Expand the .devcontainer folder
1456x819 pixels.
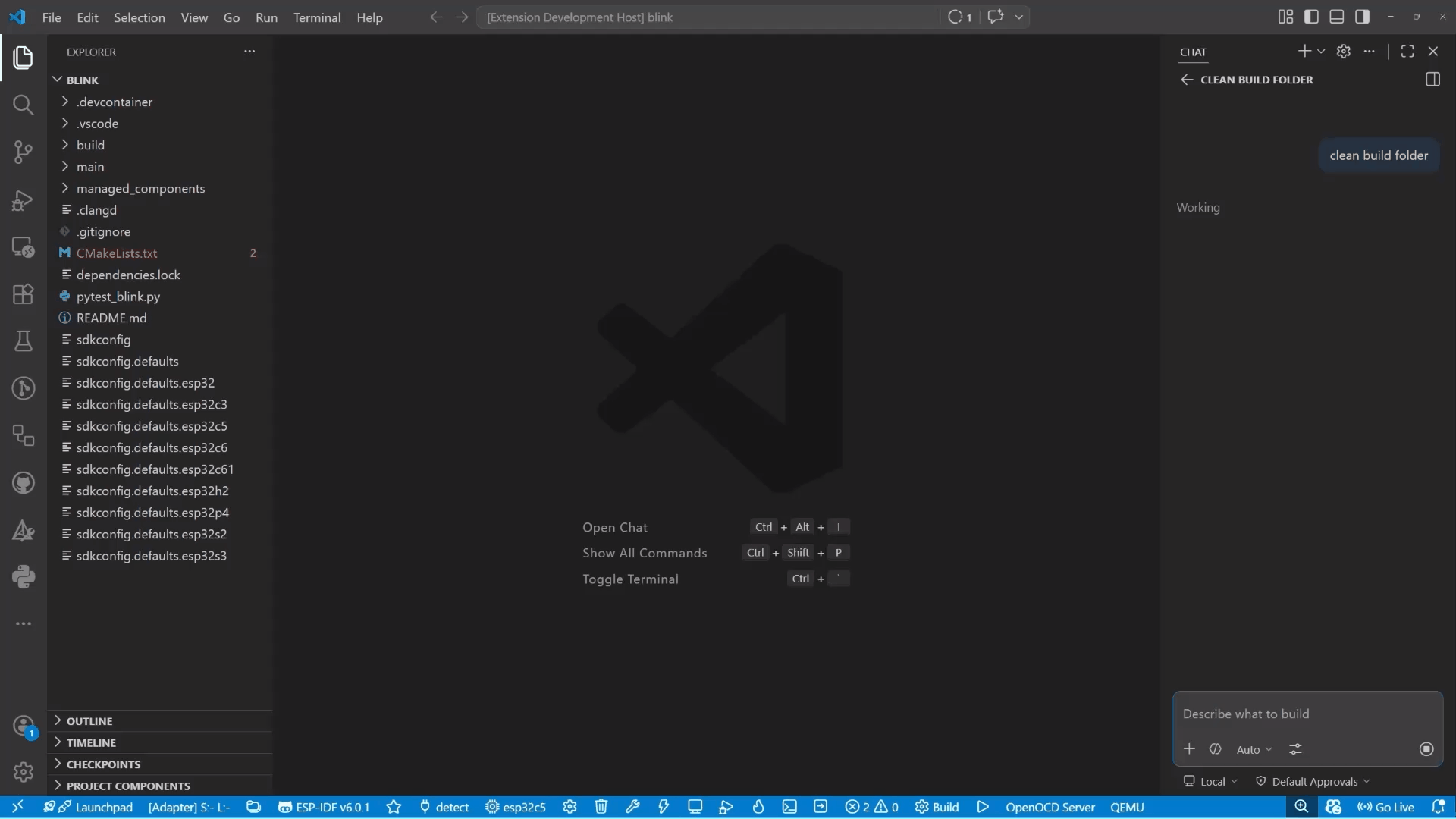click(159, 102)
